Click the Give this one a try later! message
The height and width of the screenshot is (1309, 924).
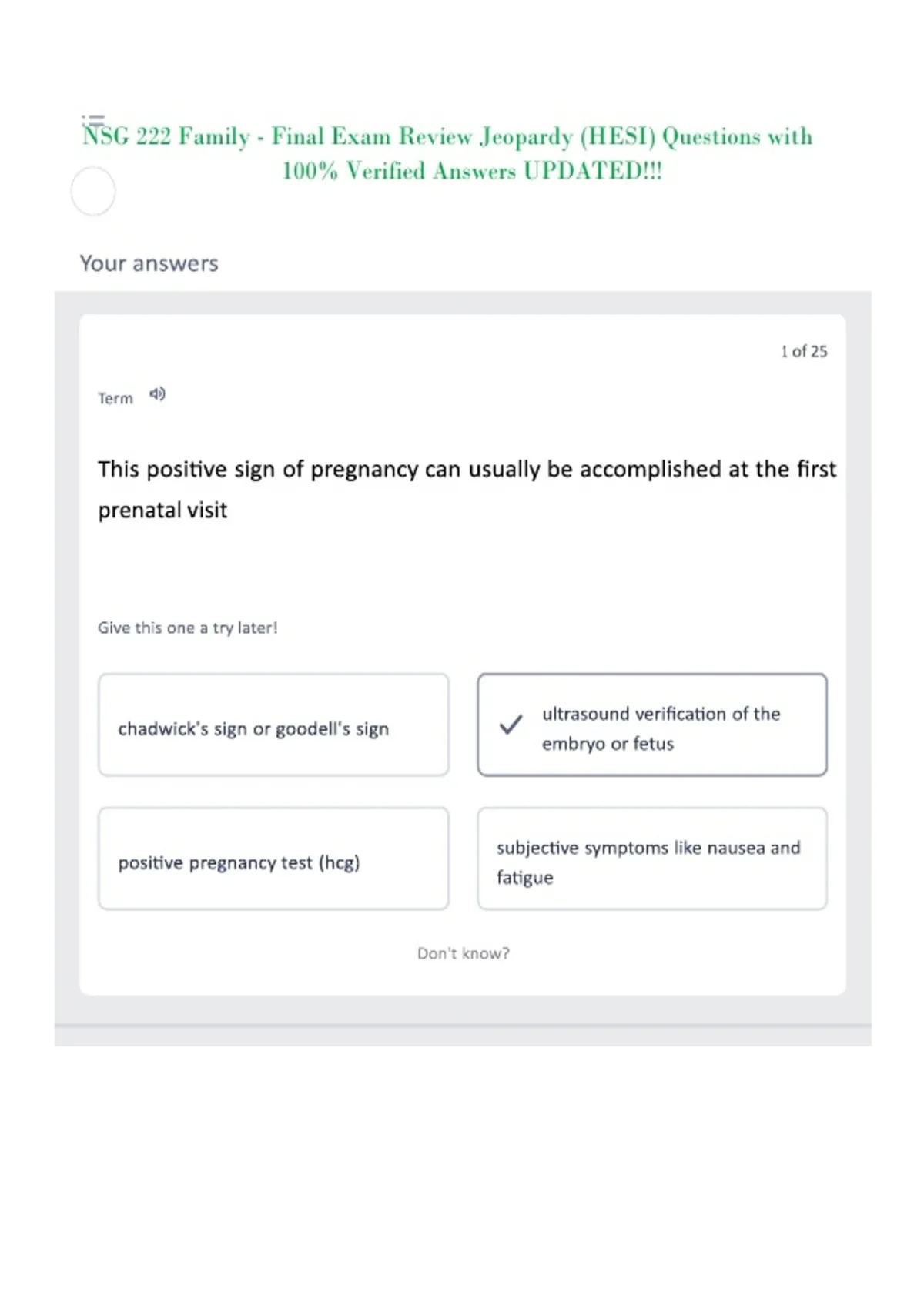(187, 628)
